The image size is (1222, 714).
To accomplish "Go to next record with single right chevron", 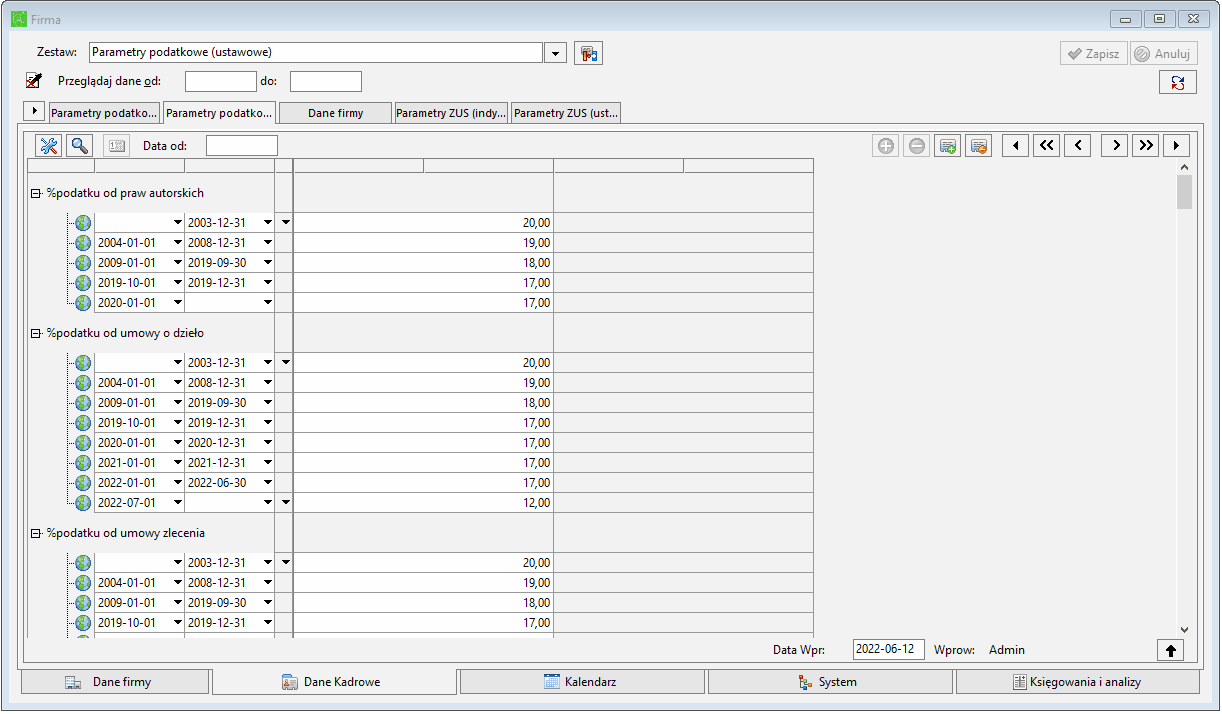I will pos(1115,146).
